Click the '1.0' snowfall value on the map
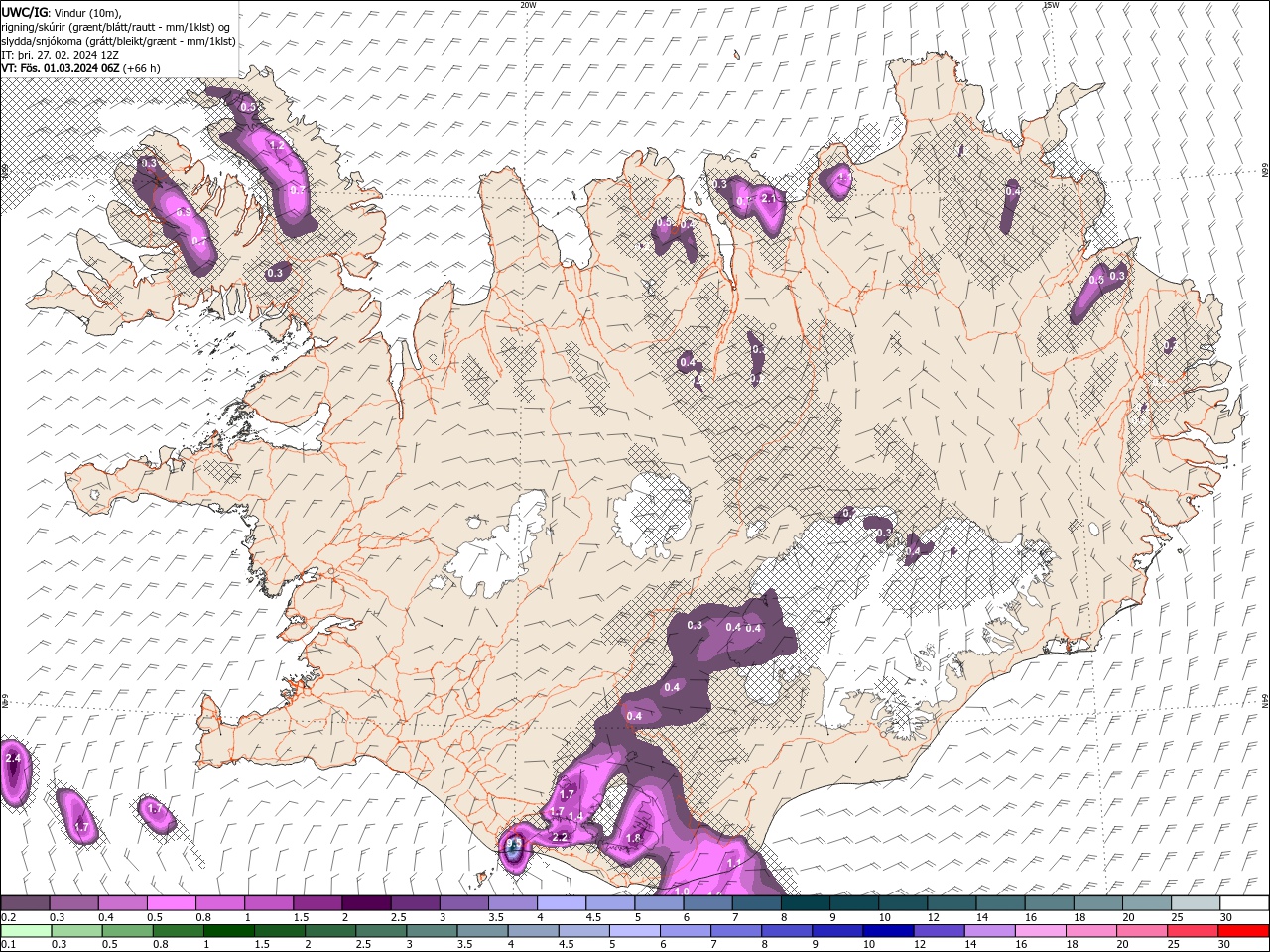Screen dimensions: 1270x952 click(682, 891)
